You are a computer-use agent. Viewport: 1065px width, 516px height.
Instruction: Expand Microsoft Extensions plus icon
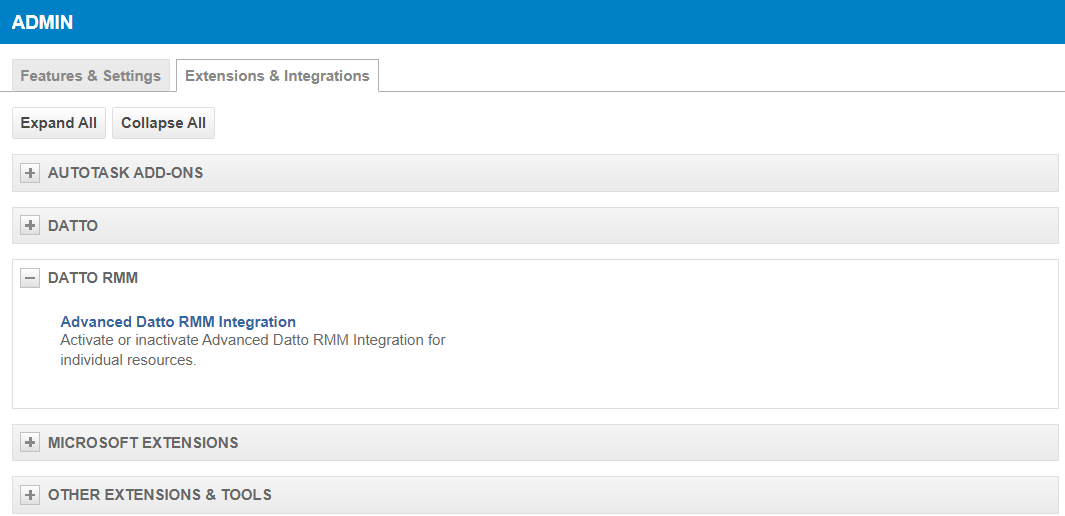(30, 443)
